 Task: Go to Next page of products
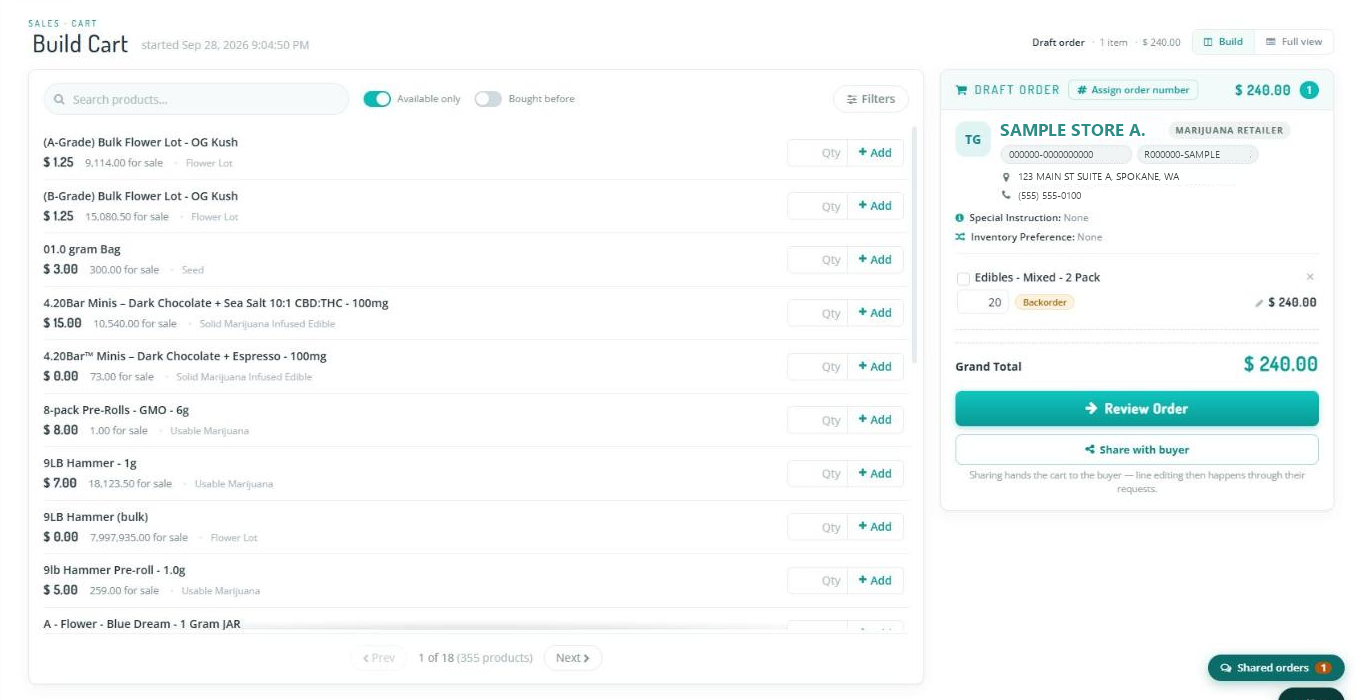click(x=573, y=658)
